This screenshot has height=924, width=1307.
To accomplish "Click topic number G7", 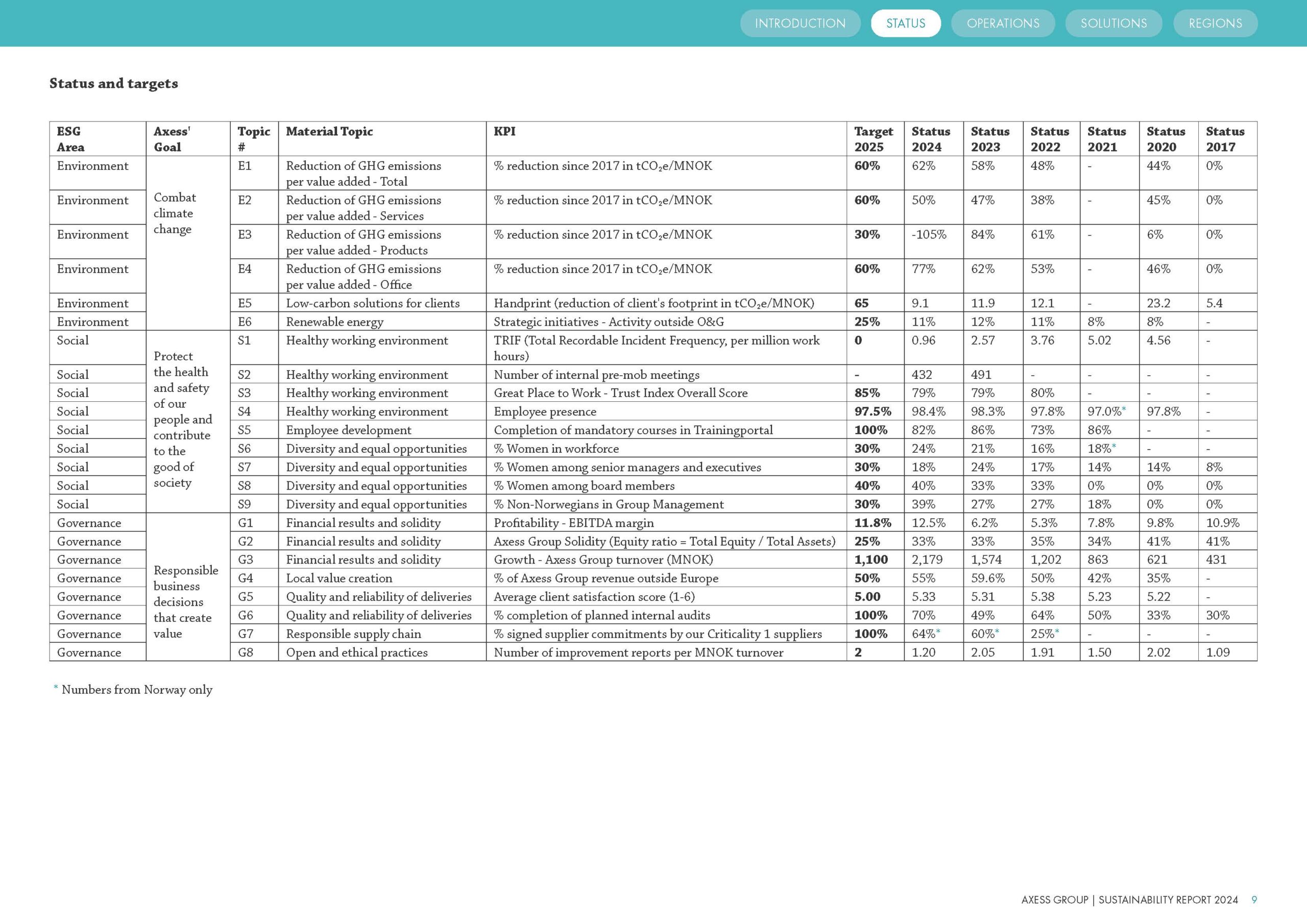I will [x=246, y=634].
